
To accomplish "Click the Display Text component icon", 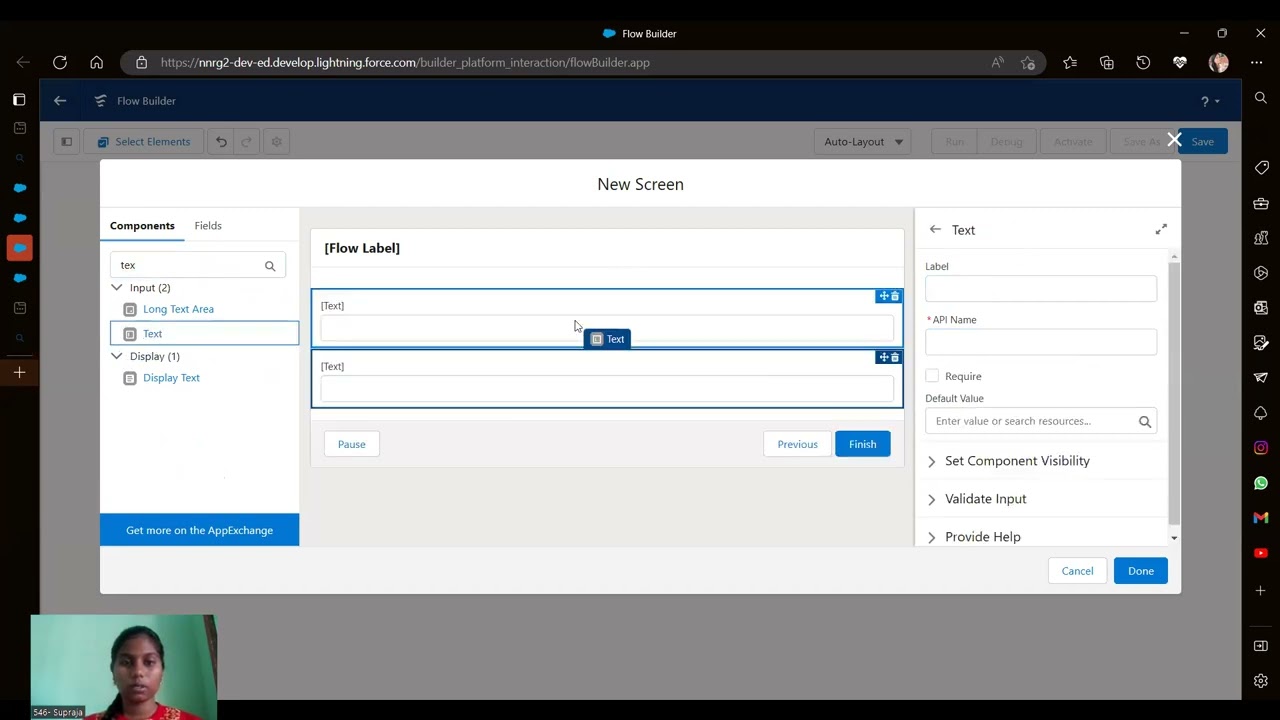I will pos(130,378).
